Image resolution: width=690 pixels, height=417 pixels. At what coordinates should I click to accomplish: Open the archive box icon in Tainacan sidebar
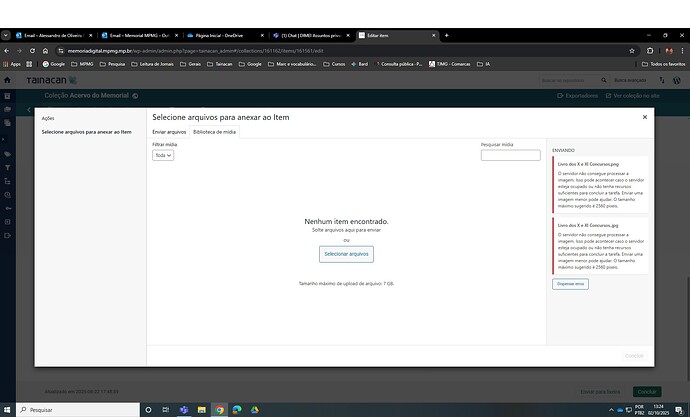click(x=7, y=96)
